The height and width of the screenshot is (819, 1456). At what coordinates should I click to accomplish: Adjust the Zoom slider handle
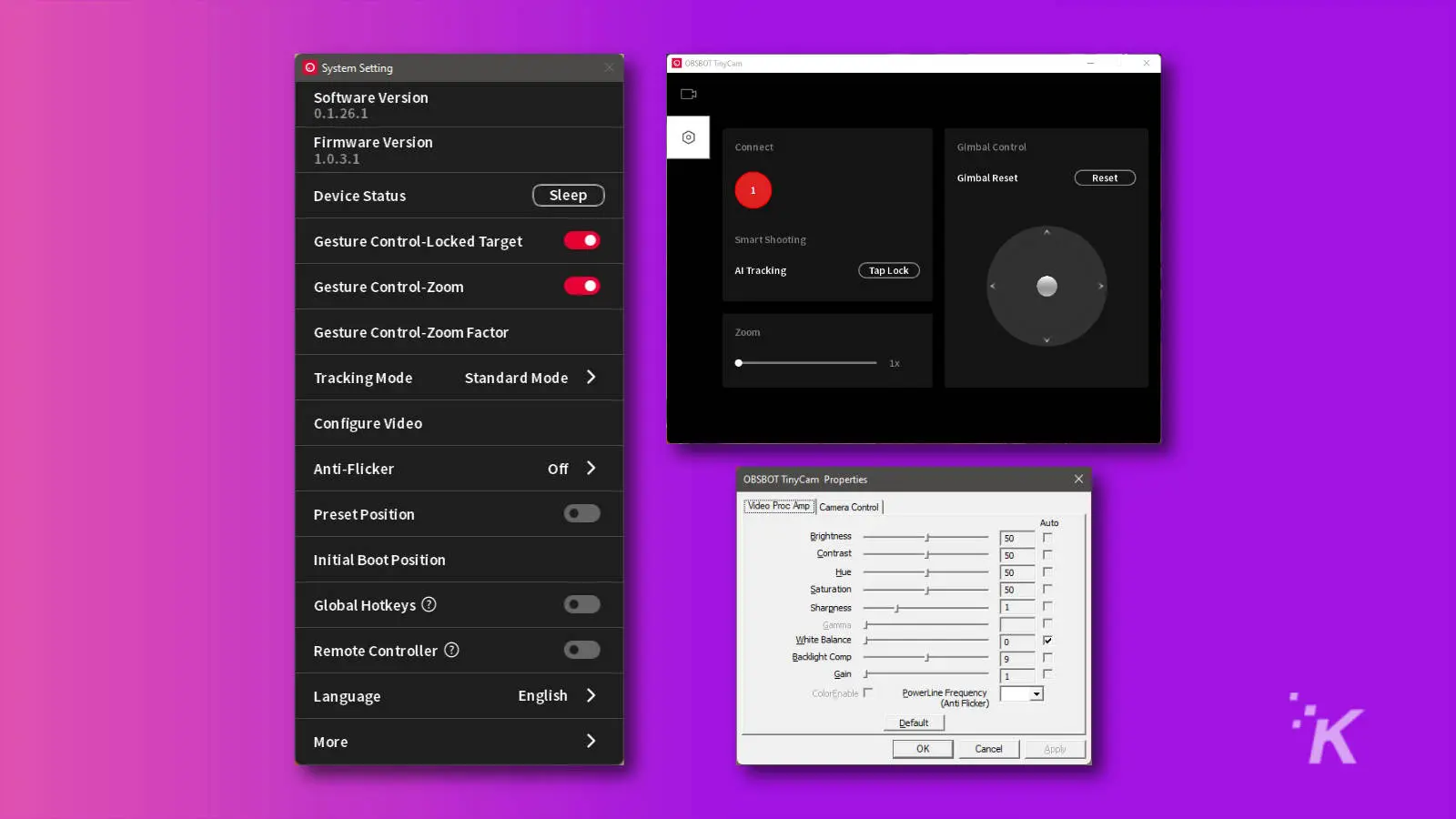[x=739, y=363]
